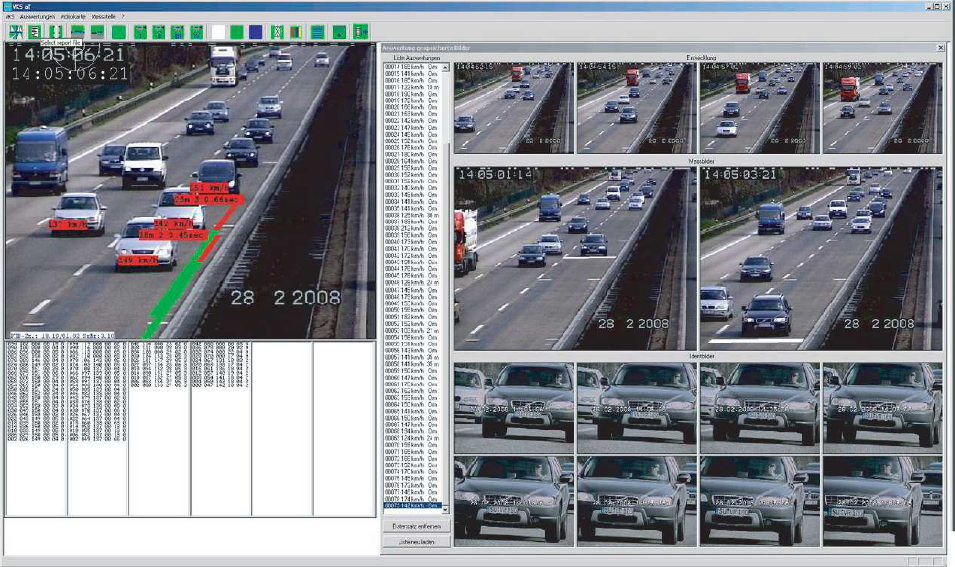Select the green color square after white
The width and height of the screenshot is (955, 567).
tap(237, 32)
